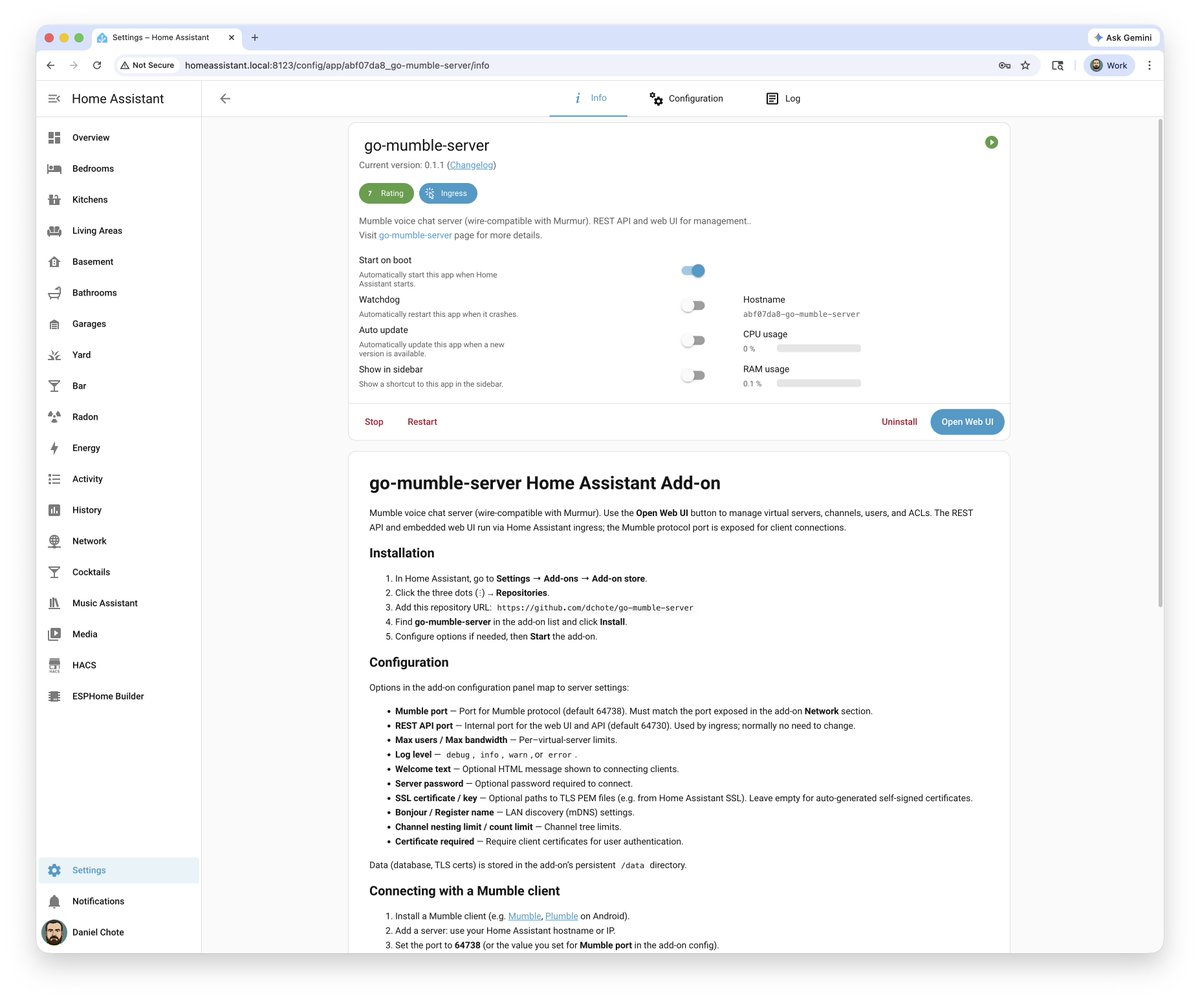Image resolution: width=1200 pixels, height=1001 pixels.
Task: Open Bedrooms bed icon in sidebar
Action: point(54,168)
